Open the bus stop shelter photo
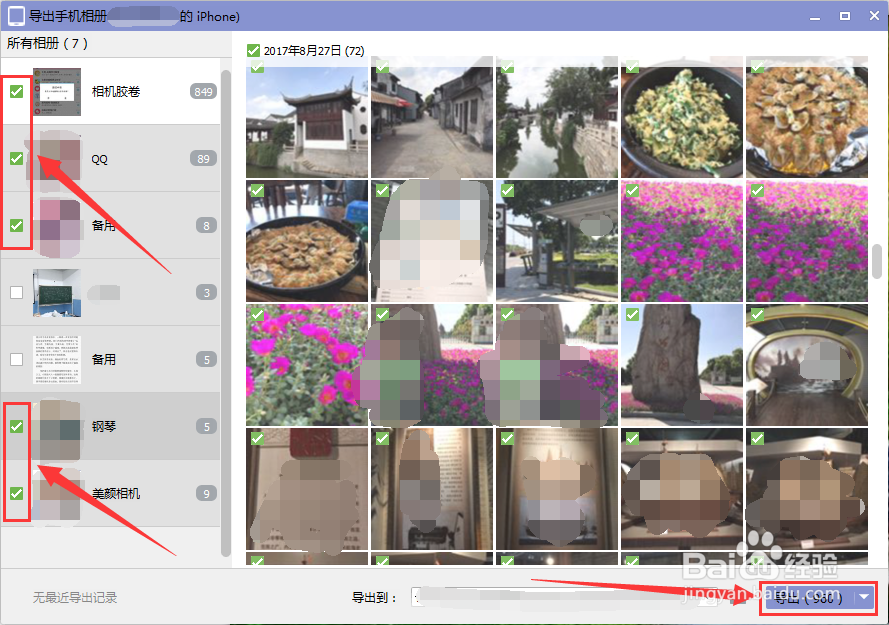Screen dimensions: 889x625 [557, 241]
